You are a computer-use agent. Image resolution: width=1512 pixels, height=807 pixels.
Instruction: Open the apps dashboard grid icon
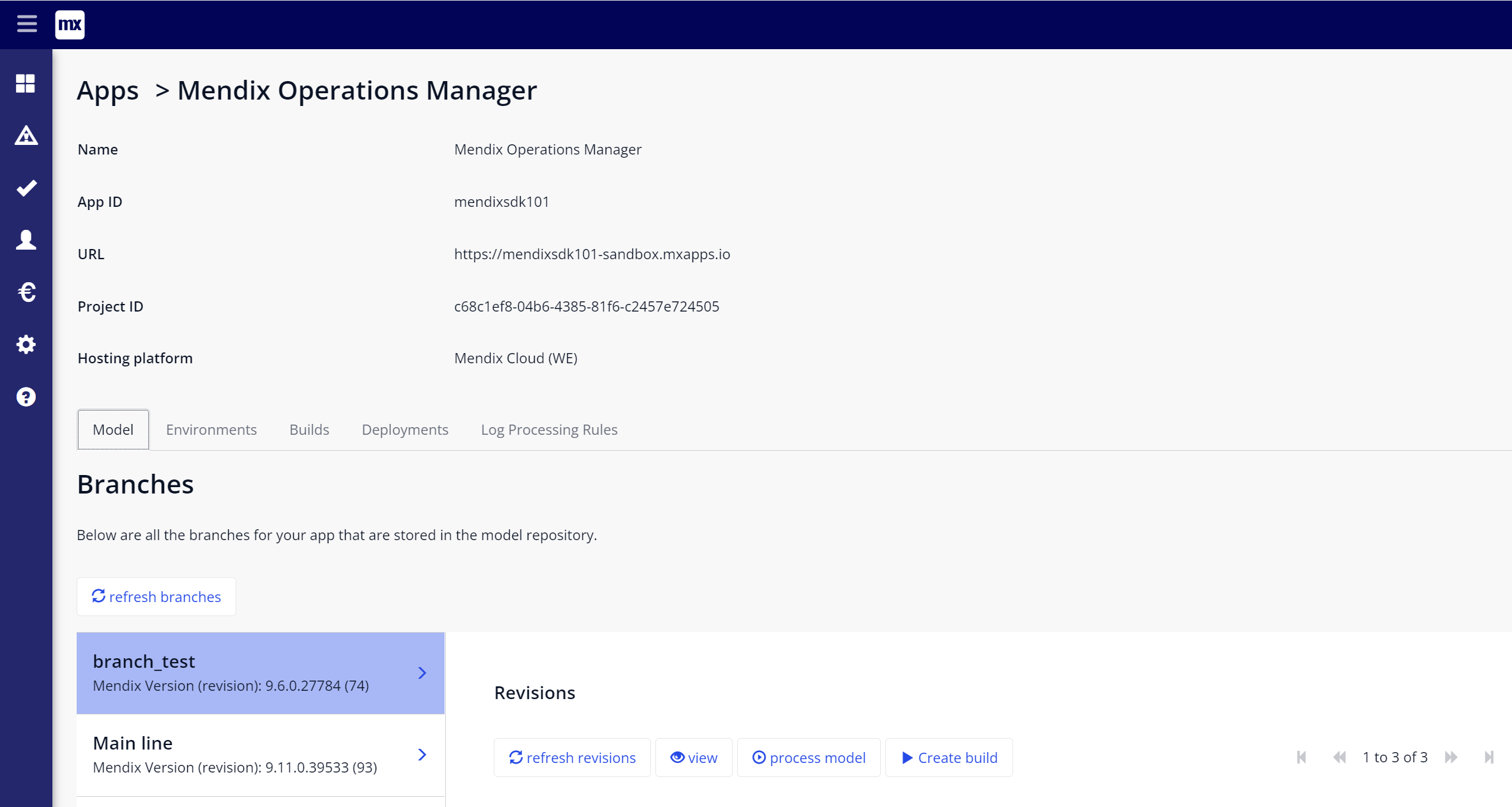(26, 83)
